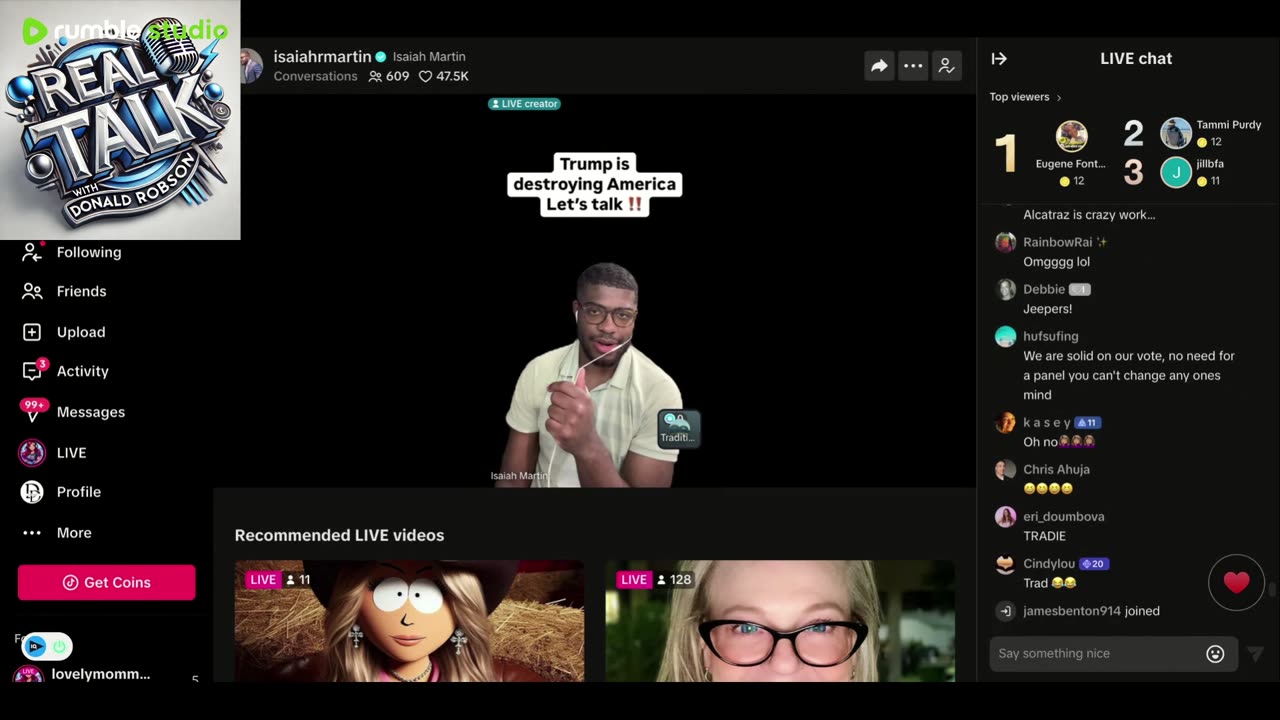Image resolution: width=1280 pixels, height=720 pixels.
Task: Click the jamesbenton914 joined notice
Action: tap(1091, 611)
